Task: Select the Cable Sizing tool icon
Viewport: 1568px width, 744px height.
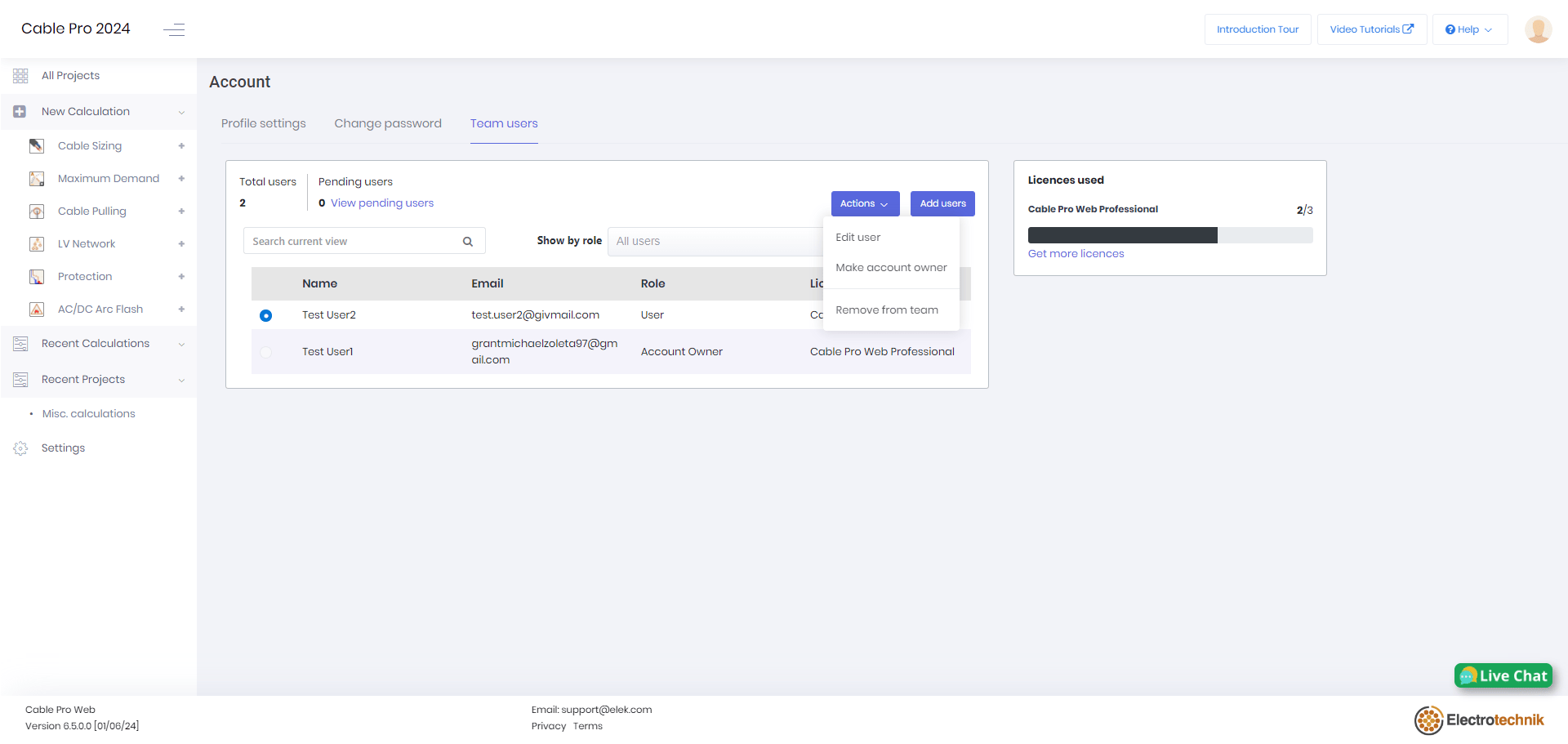Action: pos(36,145)
